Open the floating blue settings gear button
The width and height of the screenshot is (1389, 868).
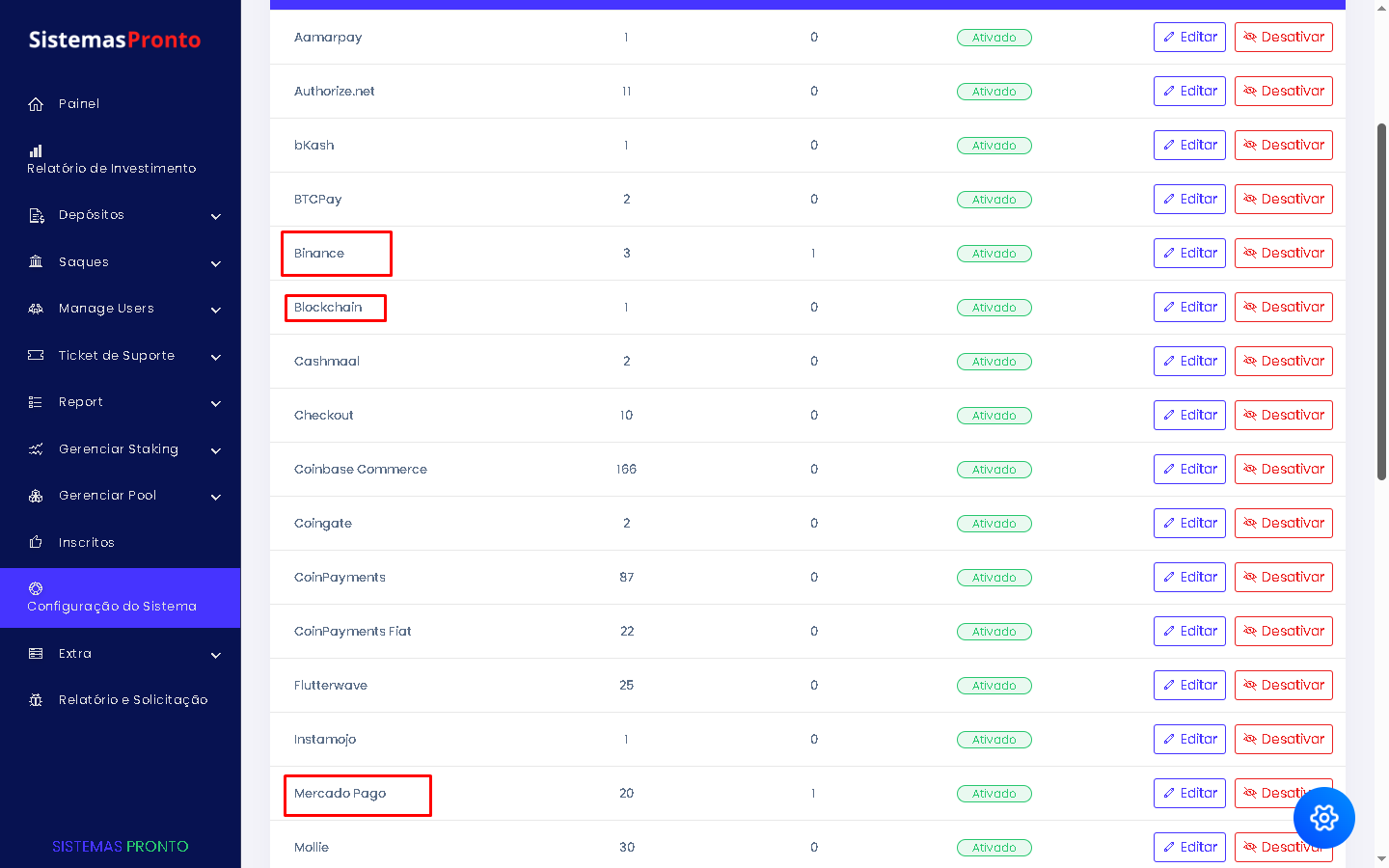[x=1323, y=818]
